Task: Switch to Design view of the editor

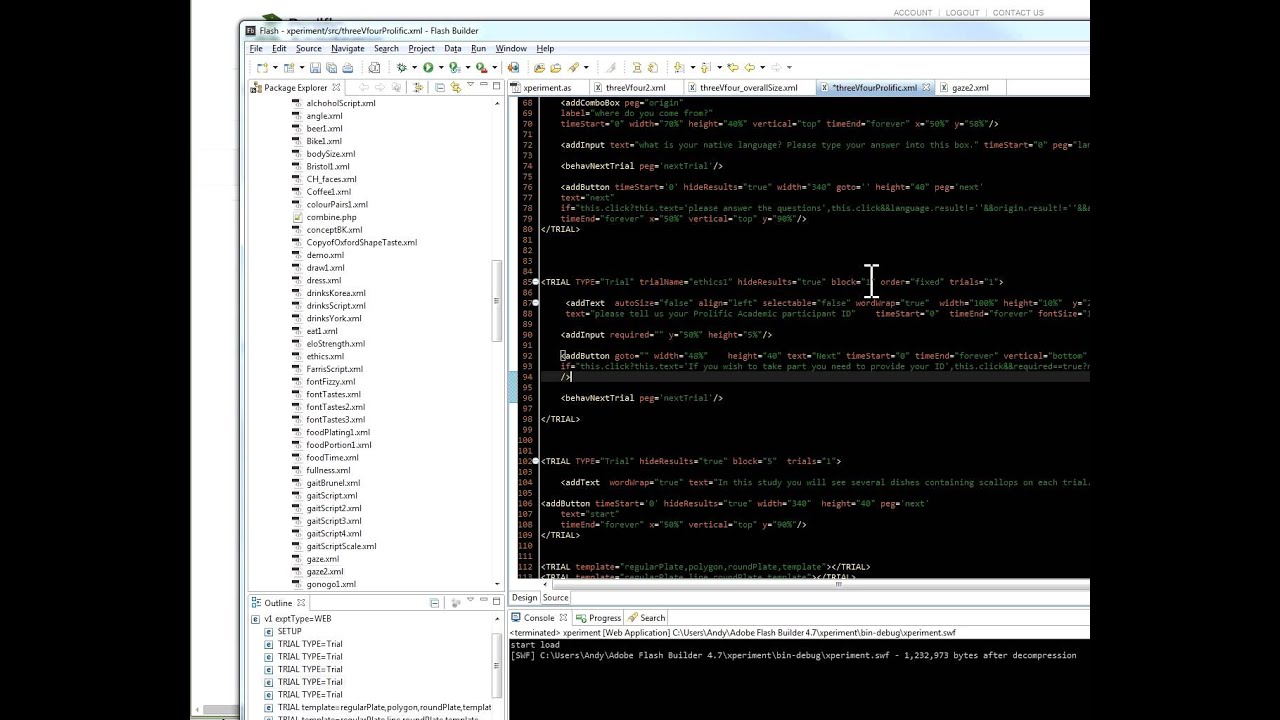Action: pyautogui.click(x=524, y=598)
